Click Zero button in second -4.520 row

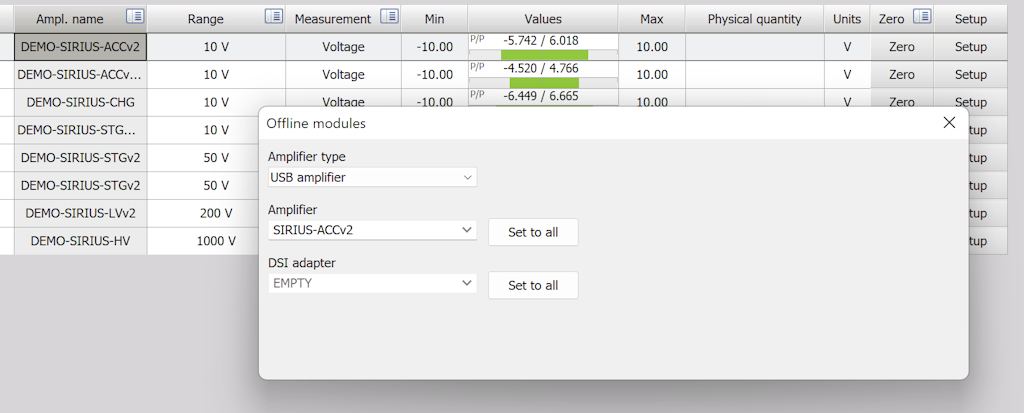(x=902, y=75)
